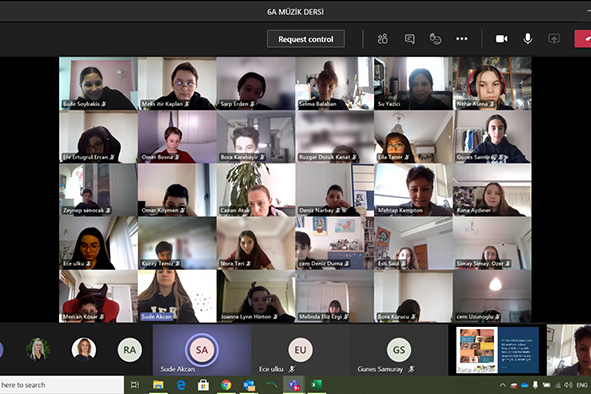Open the participants panel icon
This screenshot has width=591, height=394.
383,39
